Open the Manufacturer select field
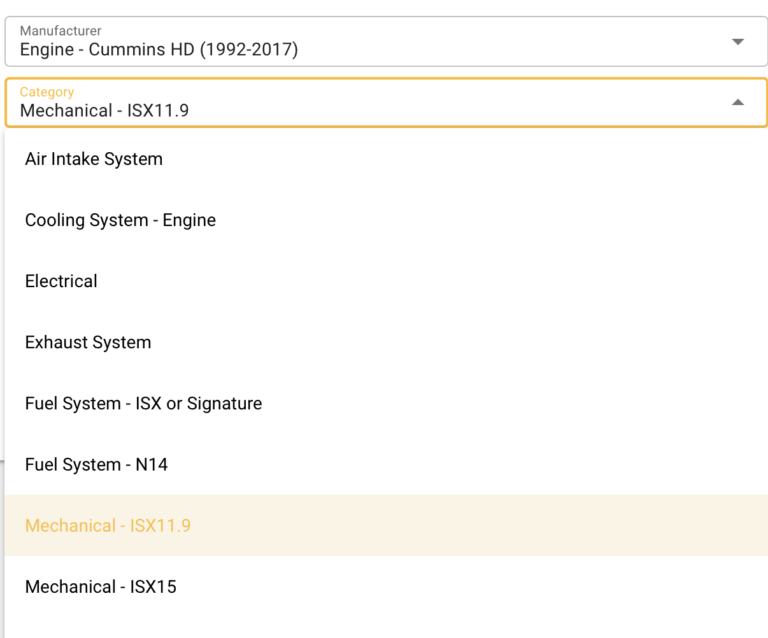Viewport: 768px width, 638px height. click(x=384, y=41)
